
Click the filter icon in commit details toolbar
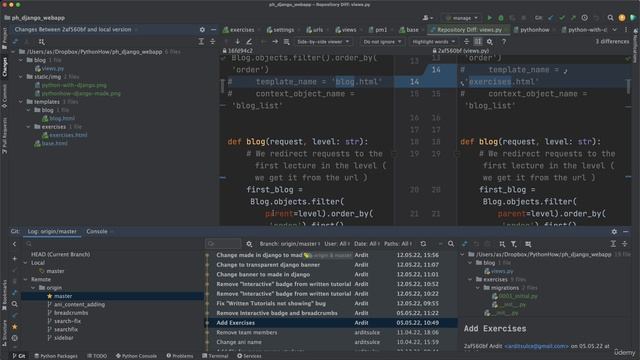(513, 244)
